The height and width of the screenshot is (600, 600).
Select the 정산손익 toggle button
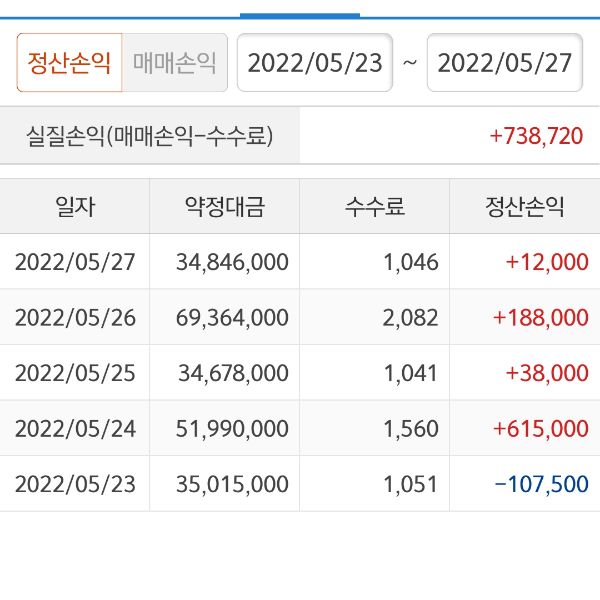(70, 63)
